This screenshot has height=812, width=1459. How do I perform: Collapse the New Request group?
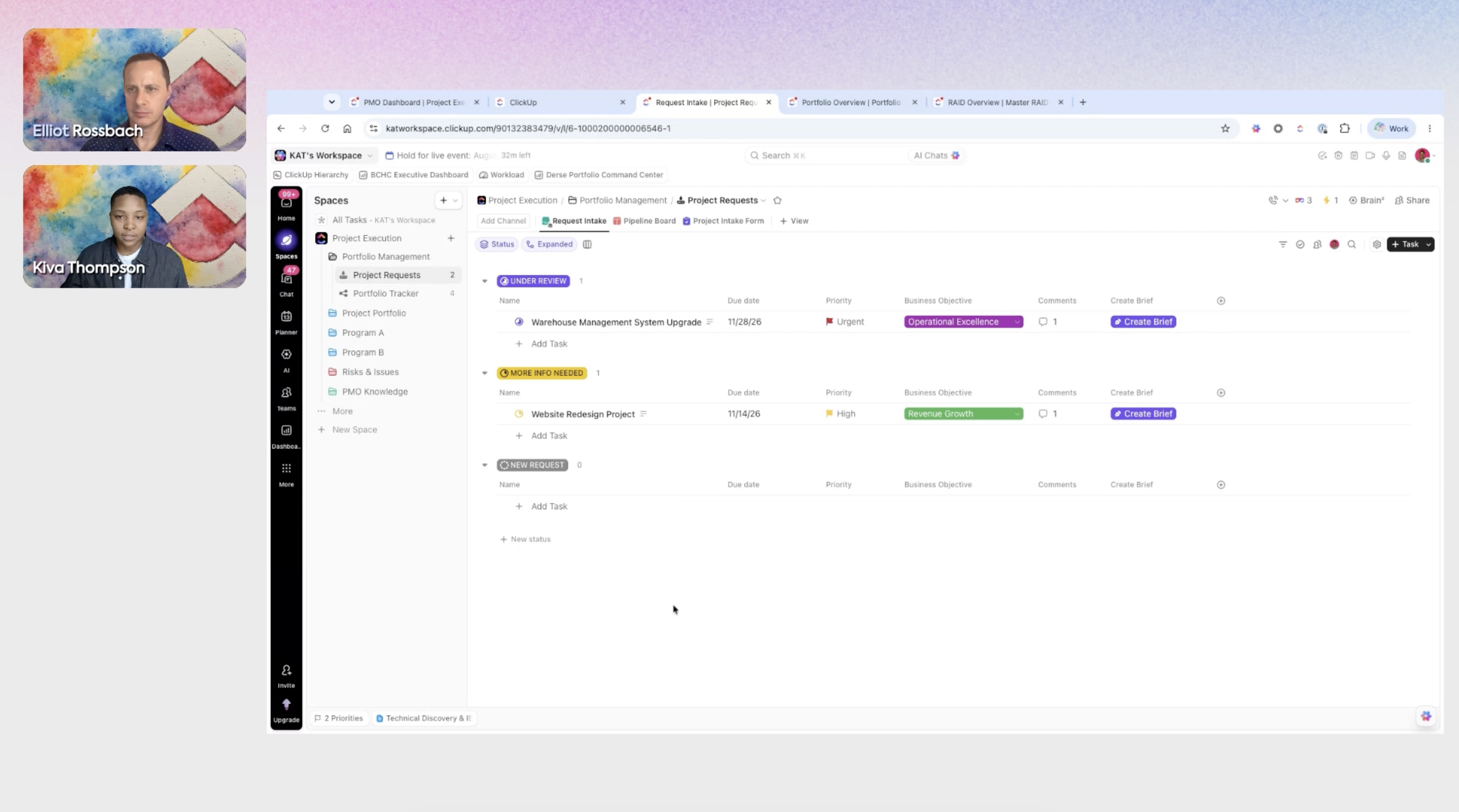(x=485, y=465)
